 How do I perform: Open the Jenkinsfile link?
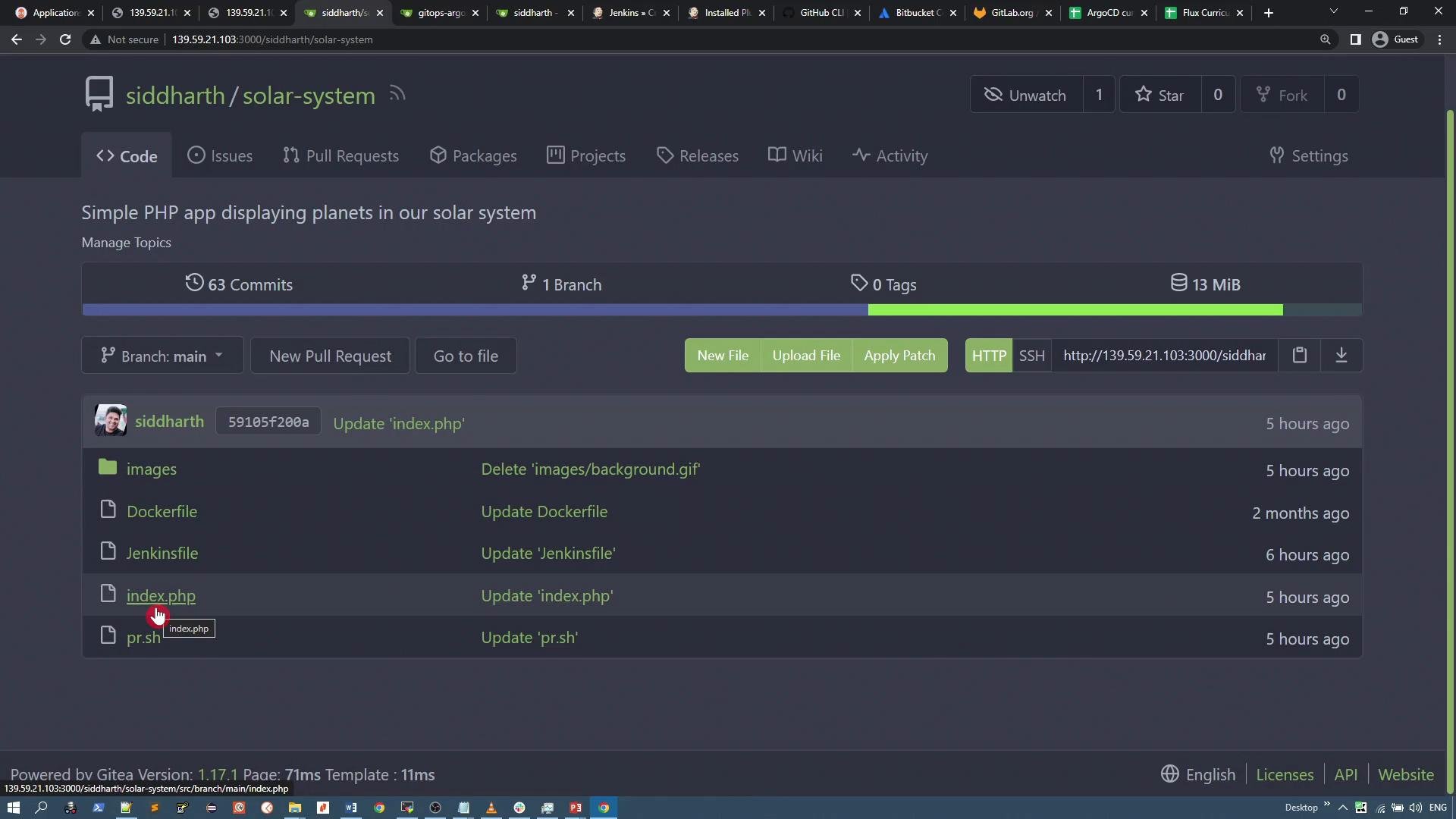[162, 554]
